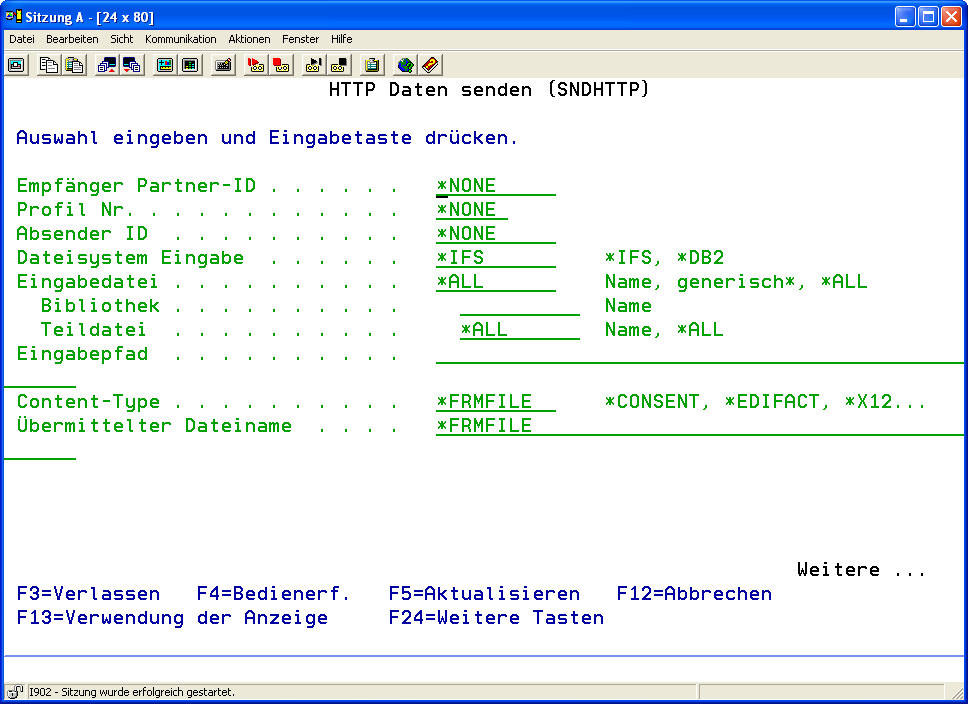
Task: Open keyboard remap via the keyboard icon
Action: [x=223, y=65]
